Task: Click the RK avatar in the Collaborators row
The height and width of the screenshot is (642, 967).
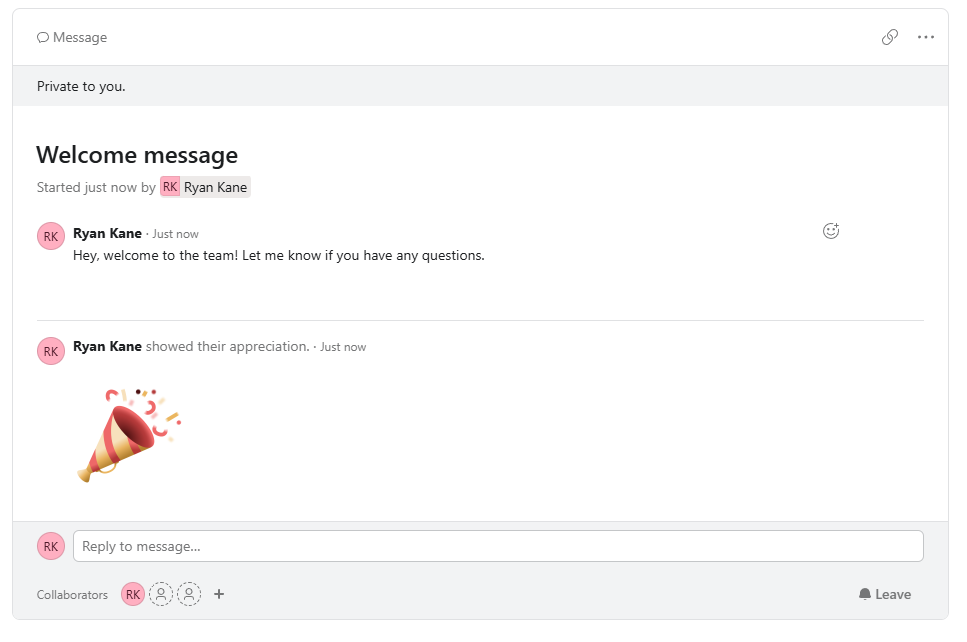Action: pos(133,593)
